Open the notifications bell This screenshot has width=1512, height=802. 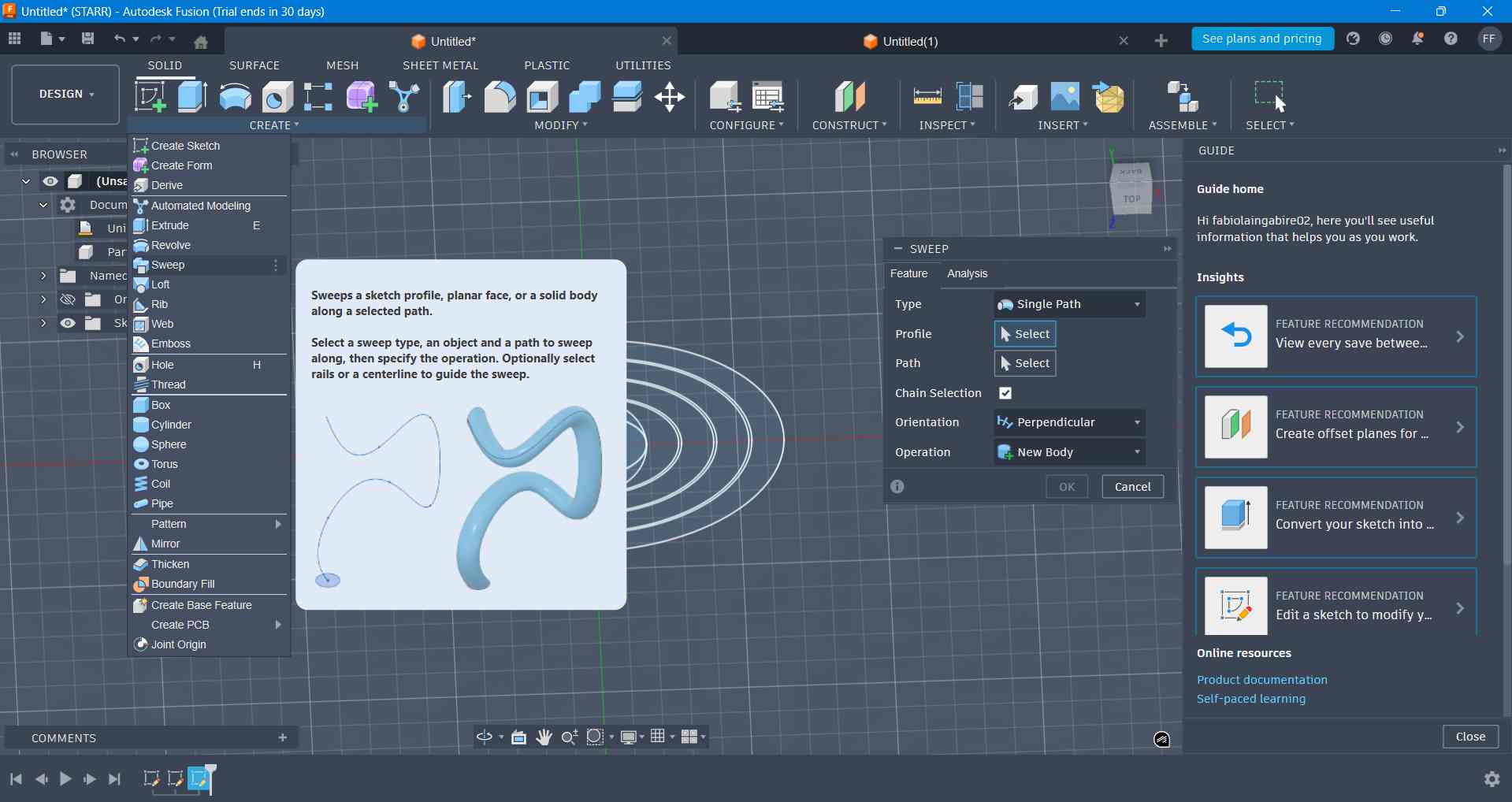1417,39
